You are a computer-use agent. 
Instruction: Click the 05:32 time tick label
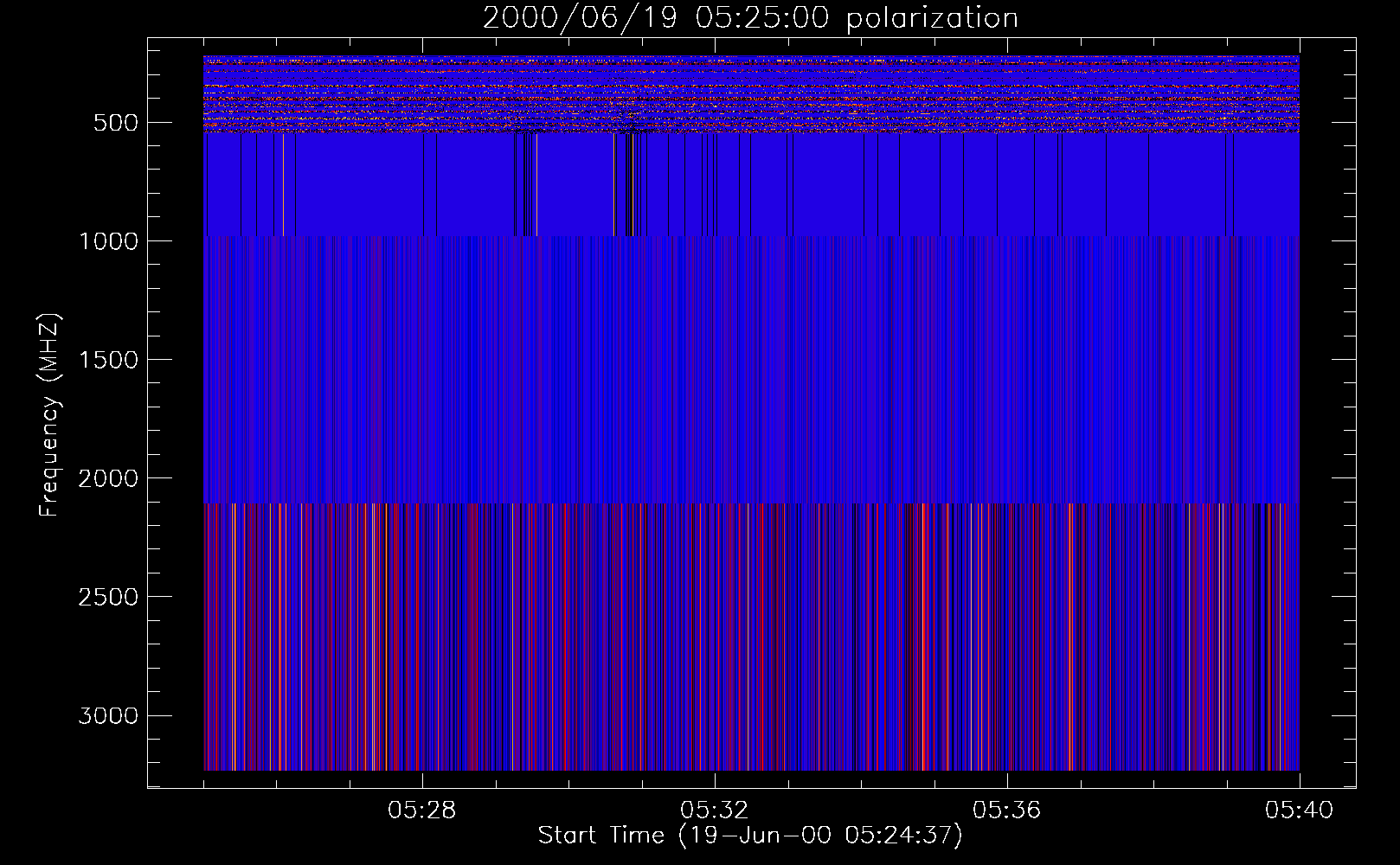(715, 811)
